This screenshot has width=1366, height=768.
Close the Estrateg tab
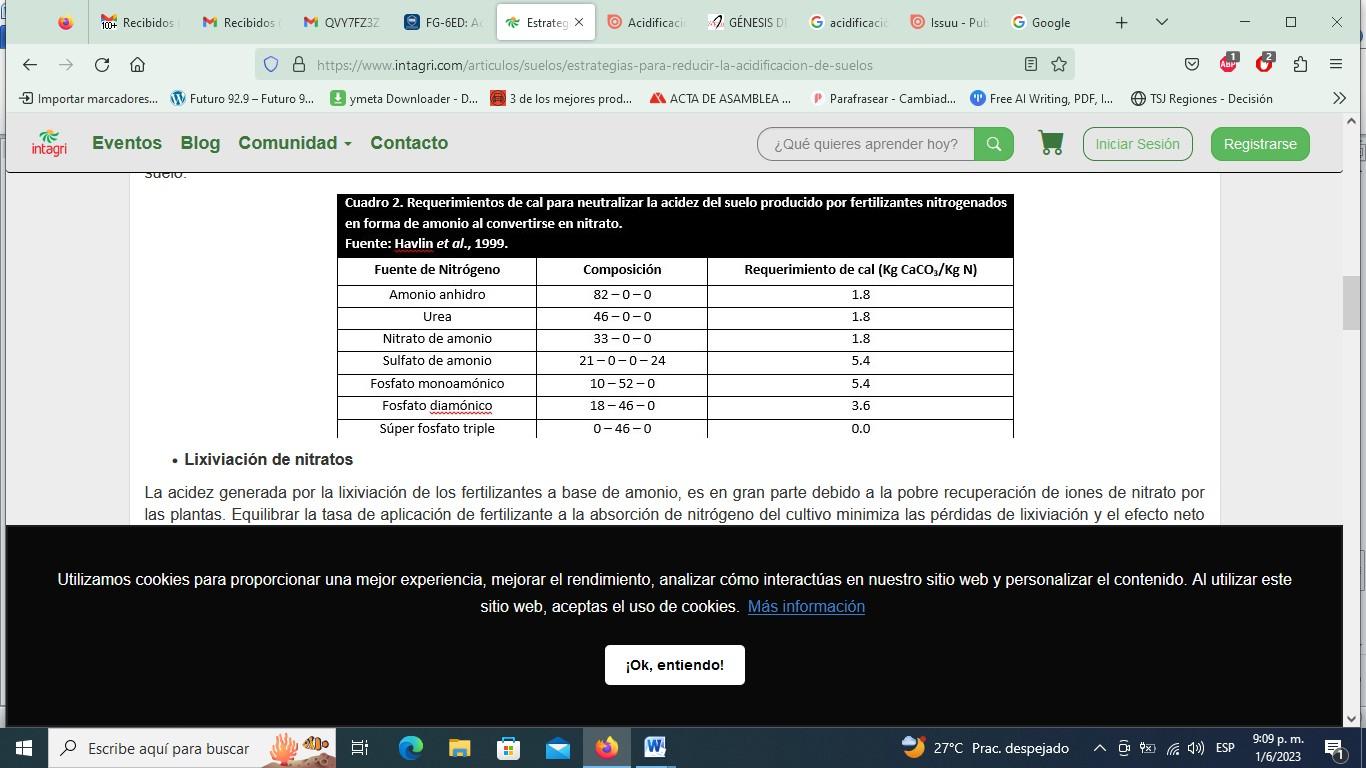pyautogui.click(x=579, y=22)
